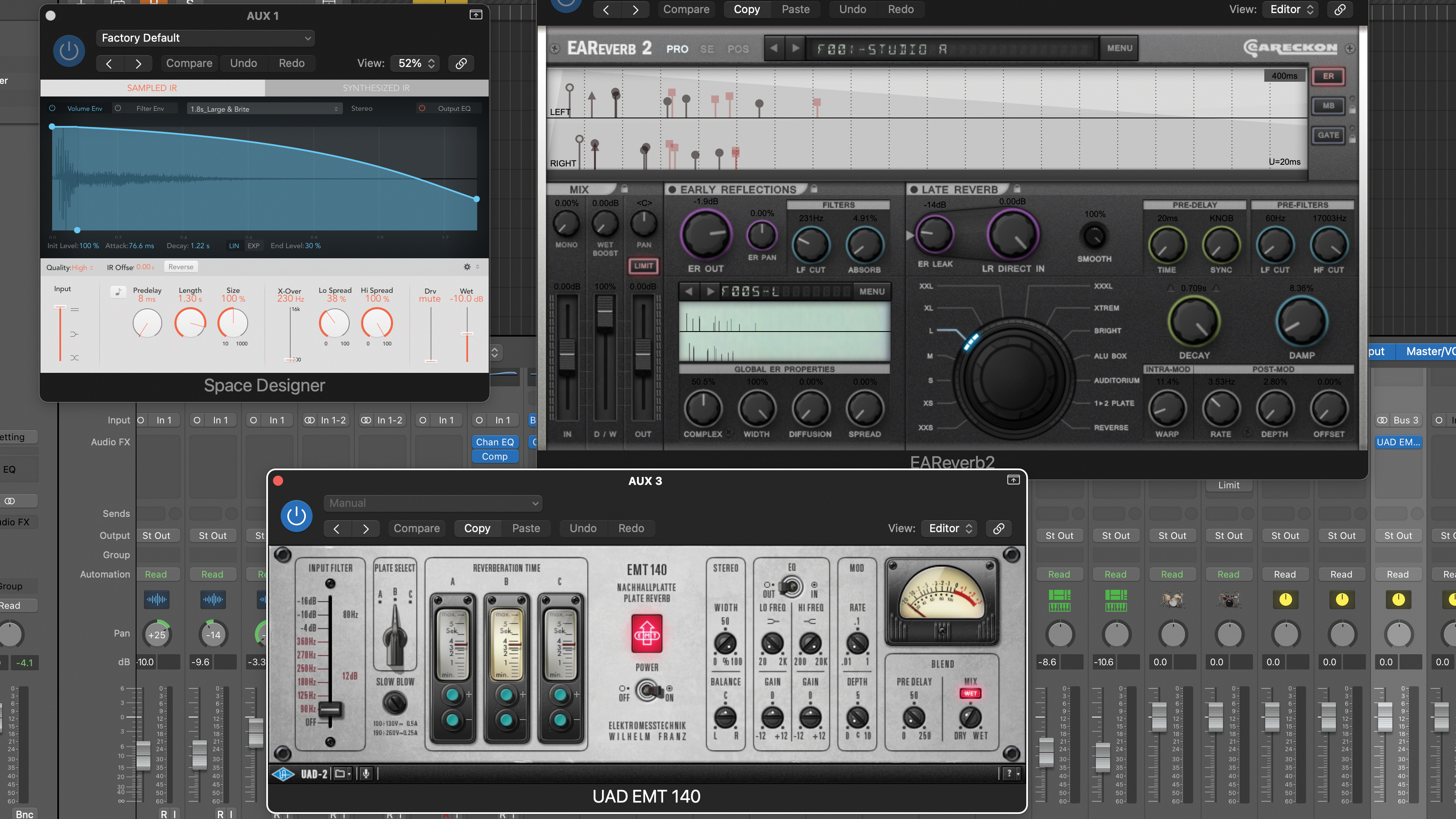The width and height of the screenshot is (1456, 819).
Task: Open Space Designer gear settings menu
Action: coord(467,267)
